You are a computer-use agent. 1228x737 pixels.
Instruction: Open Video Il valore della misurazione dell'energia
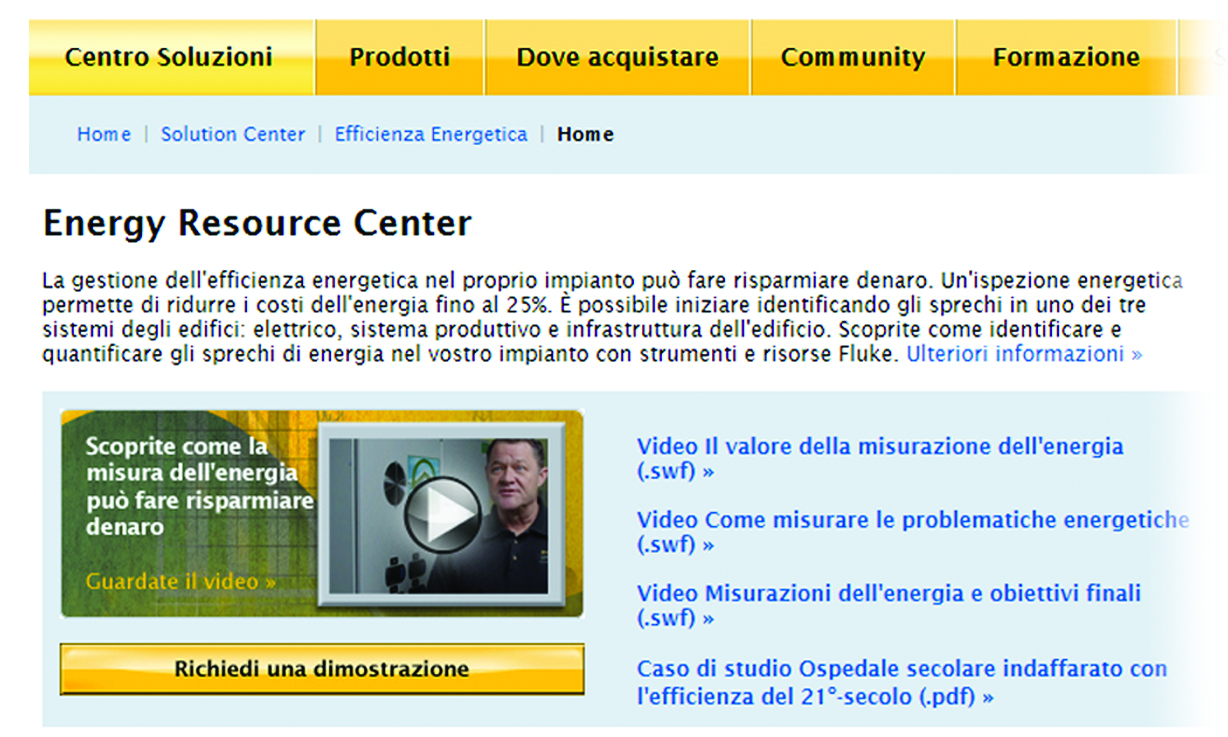click(880, 459)
